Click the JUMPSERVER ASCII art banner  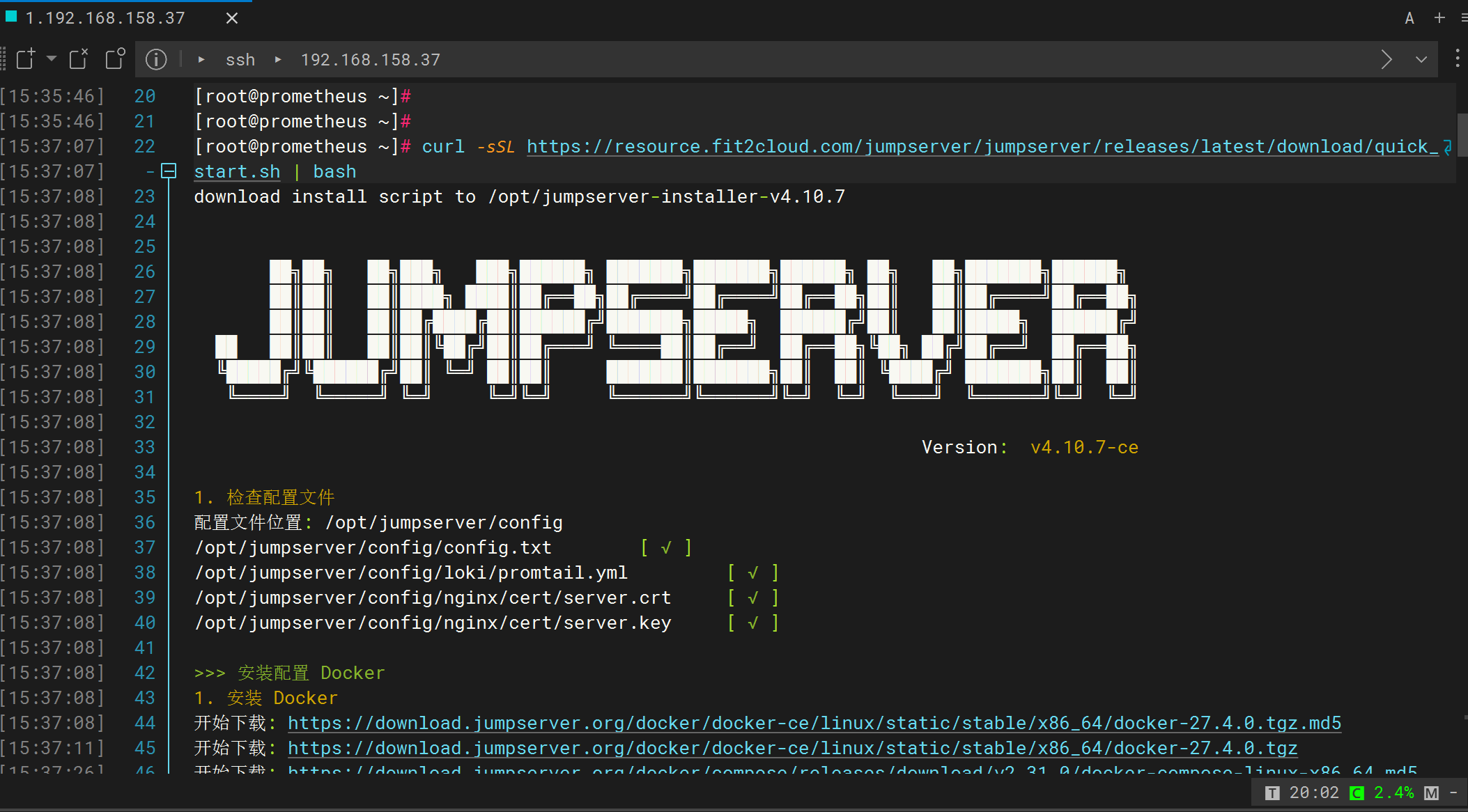(676, 329)
